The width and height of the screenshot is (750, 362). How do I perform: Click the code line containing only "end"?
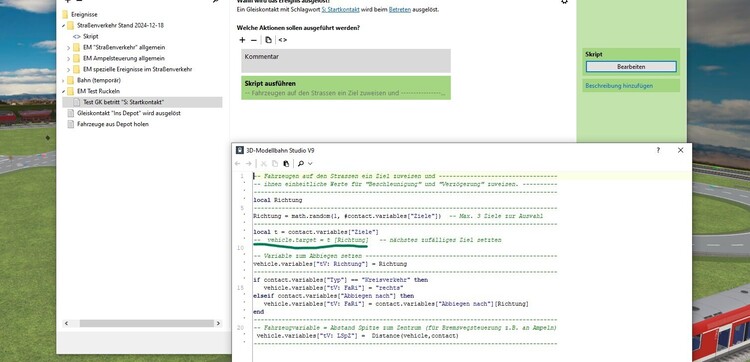(x=258, y=312)
